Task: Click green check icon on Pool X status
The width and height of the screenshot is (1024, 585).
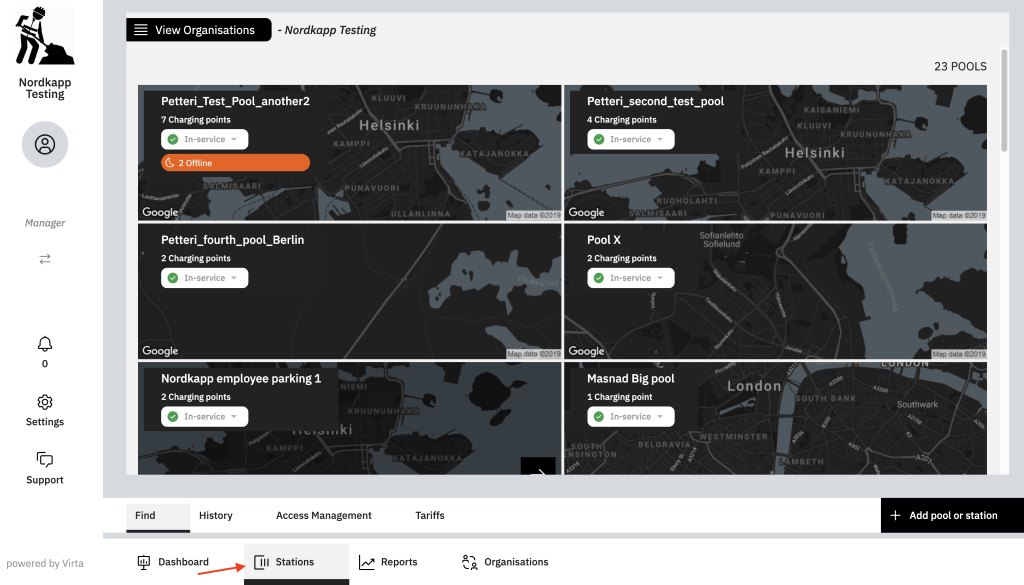Action: click(599, 278)
